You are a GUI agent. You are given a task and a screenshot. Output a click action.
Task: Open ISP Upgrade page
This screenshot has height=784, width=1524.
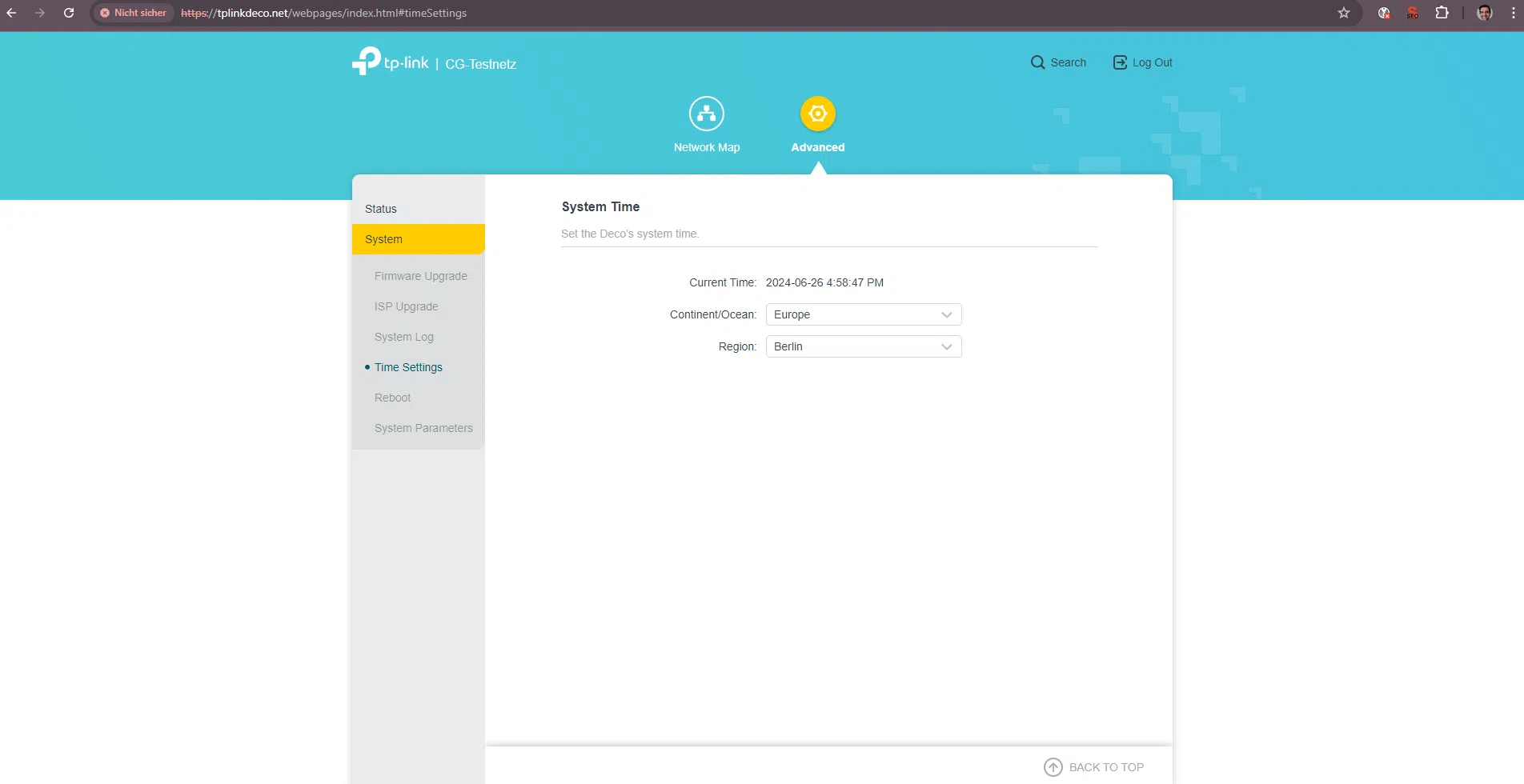(406, 306)
